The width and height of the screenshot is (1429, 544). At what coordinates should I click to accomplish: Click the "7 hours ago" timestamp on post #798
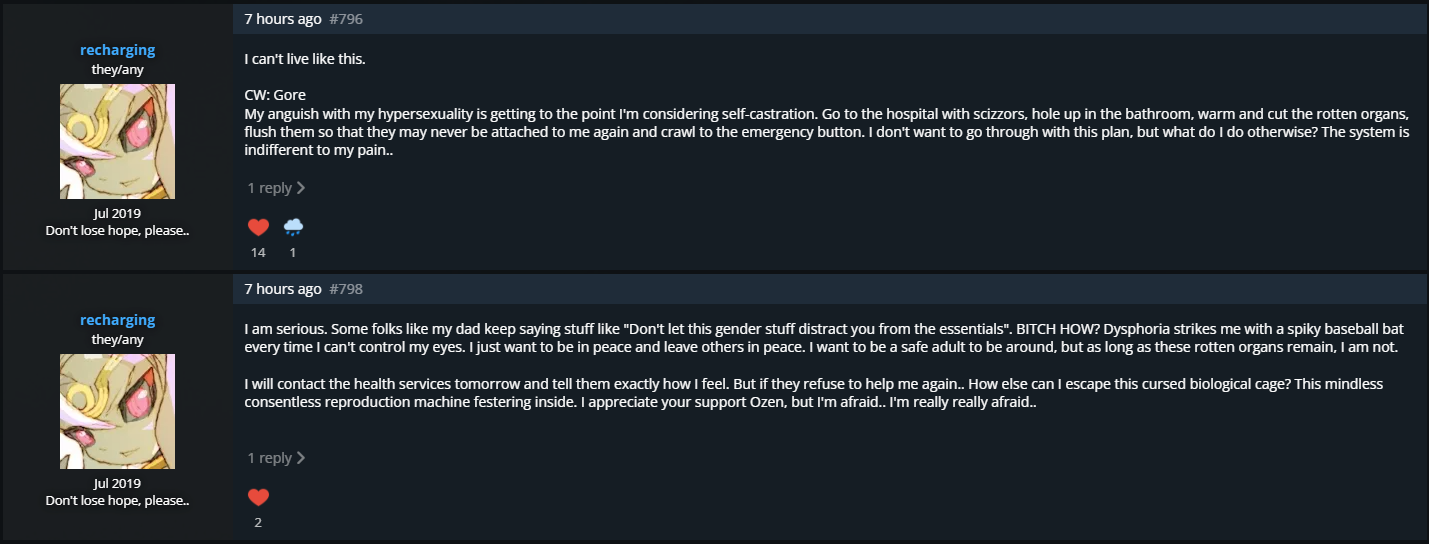(x=283, y=289)
